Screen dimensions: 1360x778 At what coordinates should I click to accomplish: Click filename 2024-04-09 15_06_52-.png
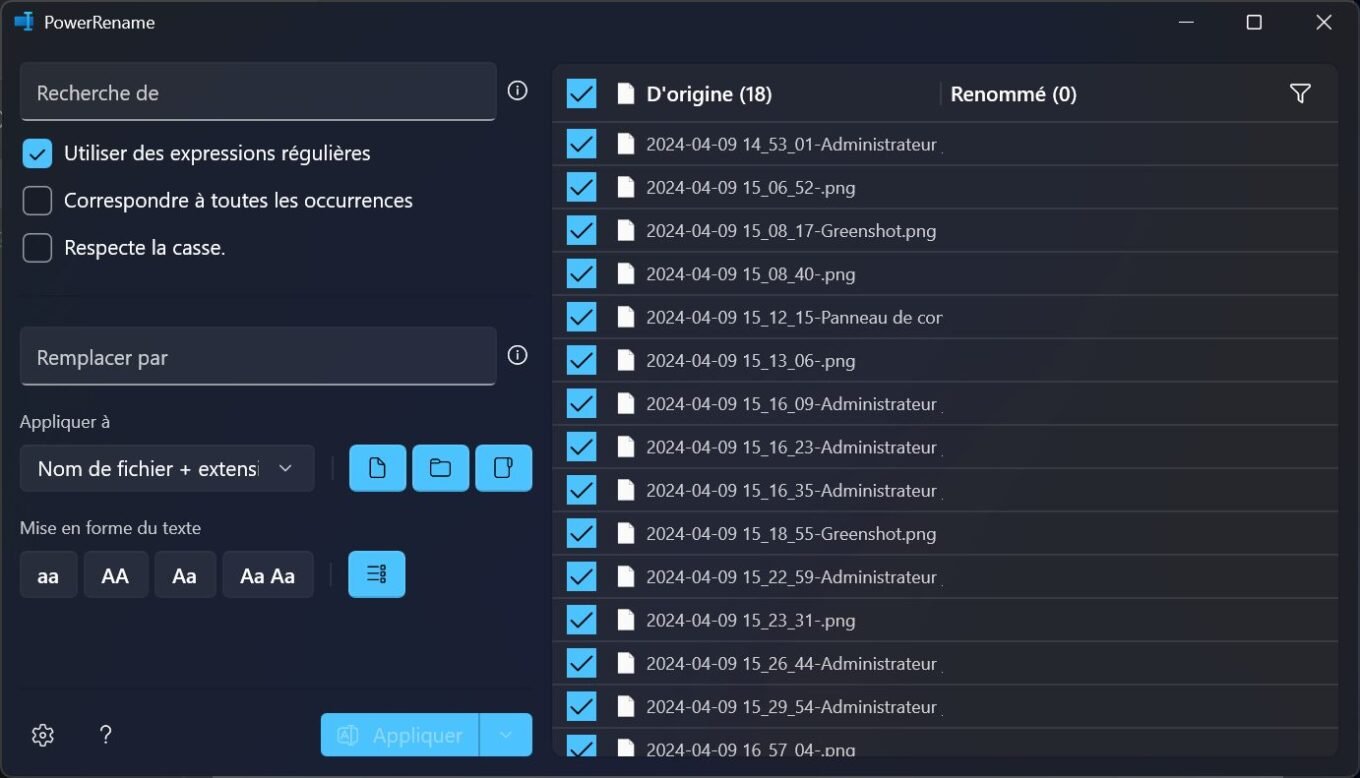click(x=751, y=188)
